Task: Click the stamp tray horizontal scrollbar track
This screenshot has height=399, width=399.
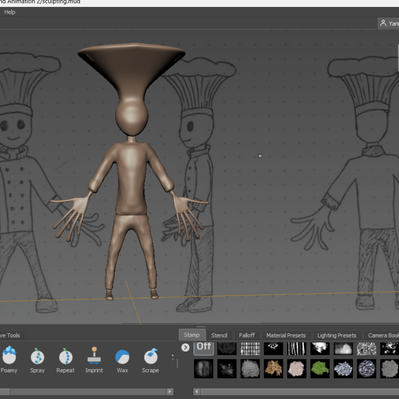Action: pyautogui.click(x=299, y=391)
